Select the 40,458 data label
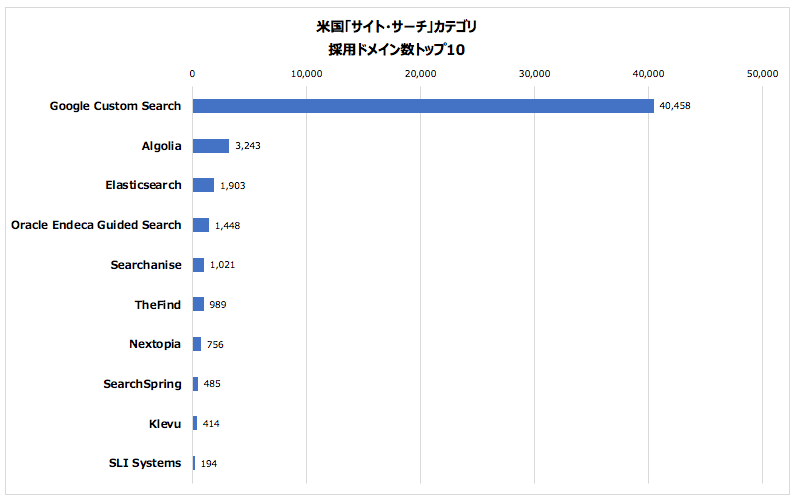This screenshot has height=501, width=798. tap(675, 106)
